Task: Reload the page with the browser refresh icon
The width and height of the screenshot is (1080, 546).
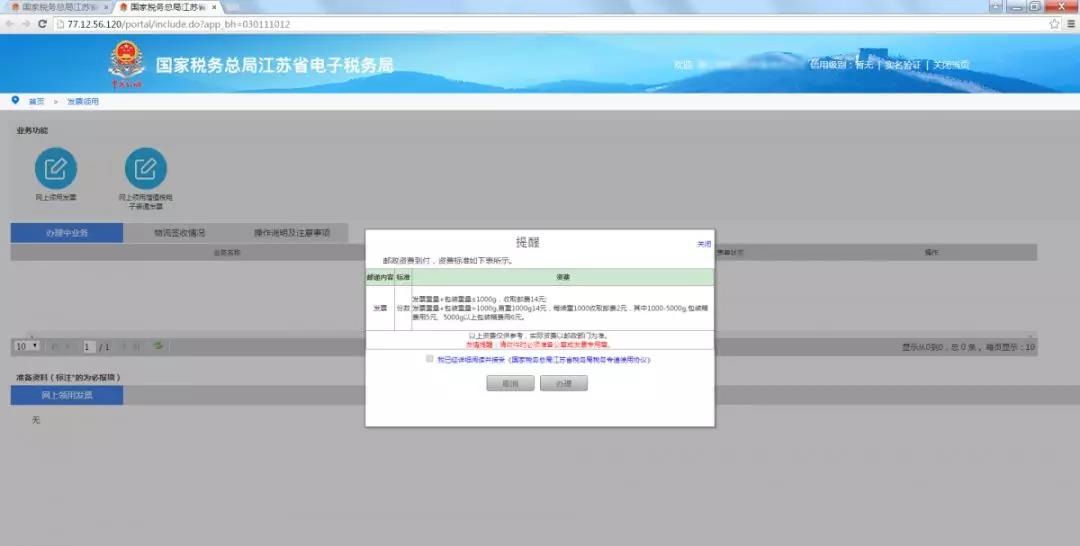Action: pyautogui.click(x=43, y=23)
